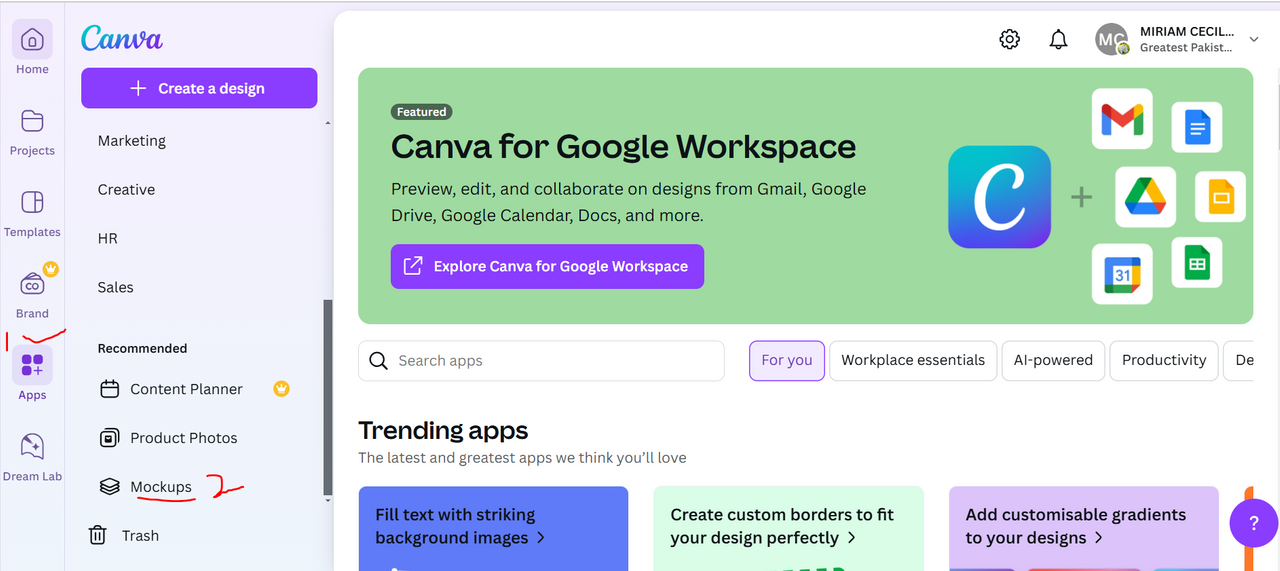Open Add customisable gradients card
1280x571 pixels.
[x=1083, y=529]
